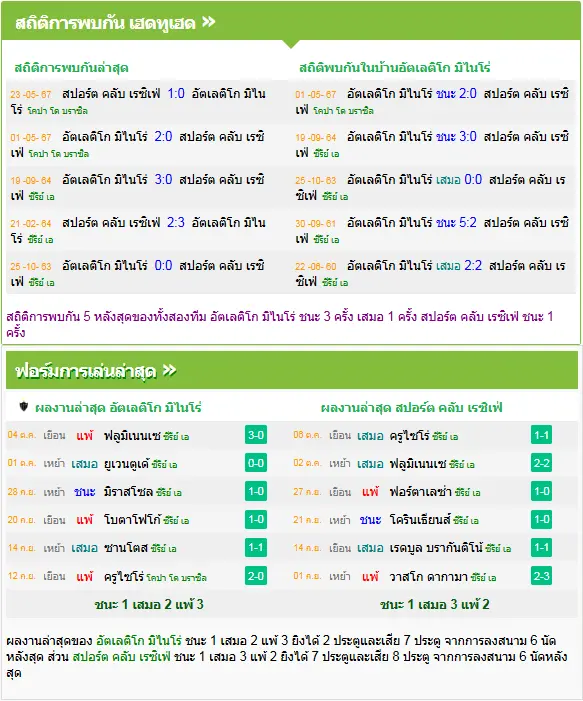
Task: Click วาสโก ดากามา team name
Action: point(428,576)
